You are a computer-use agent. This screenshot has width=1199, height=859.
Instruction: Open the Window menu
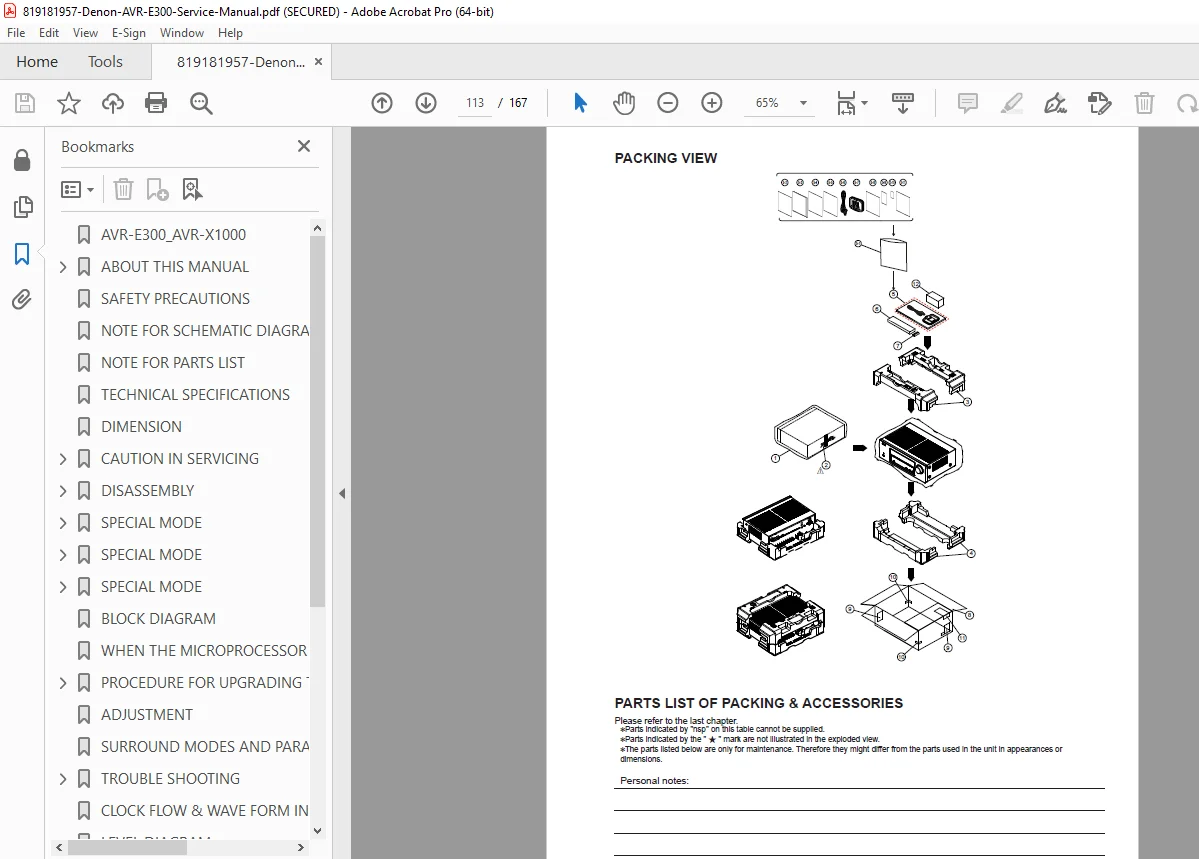182,33
